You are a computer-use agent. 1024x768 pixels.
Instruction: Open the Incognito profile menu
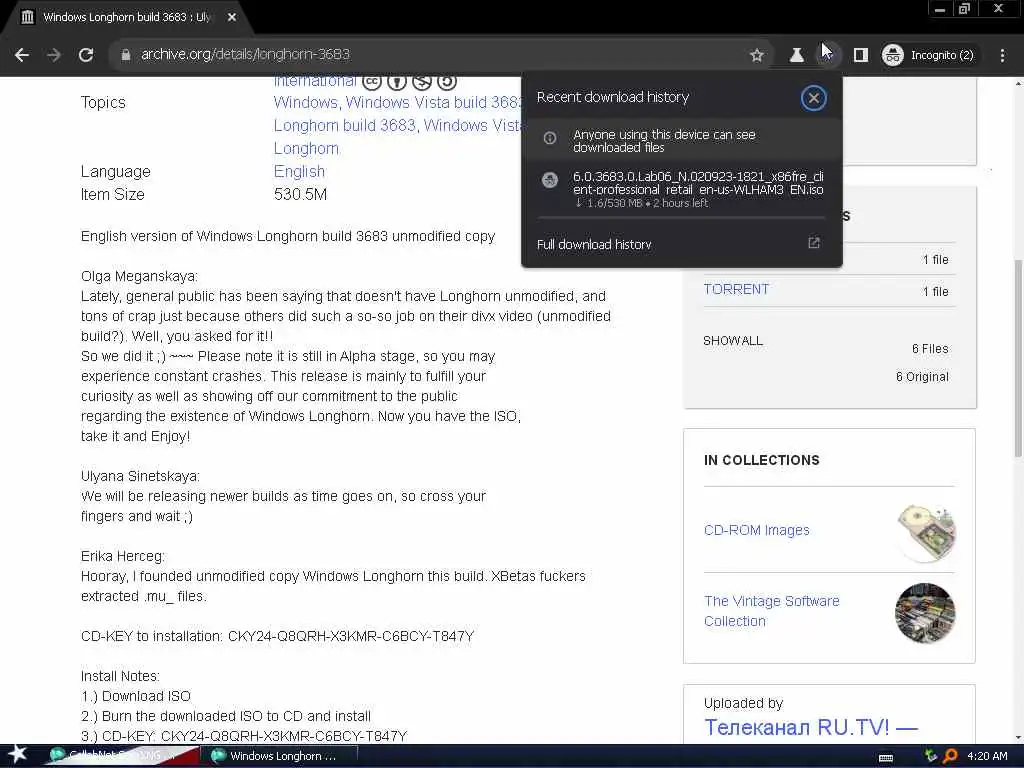tap(929, 56)
